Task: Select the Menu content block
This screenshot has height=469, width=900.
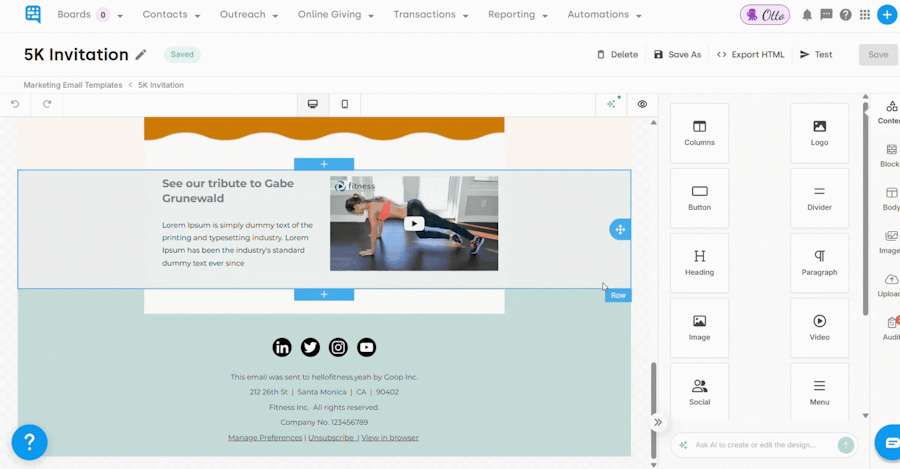Action: [x=819, y=392]
